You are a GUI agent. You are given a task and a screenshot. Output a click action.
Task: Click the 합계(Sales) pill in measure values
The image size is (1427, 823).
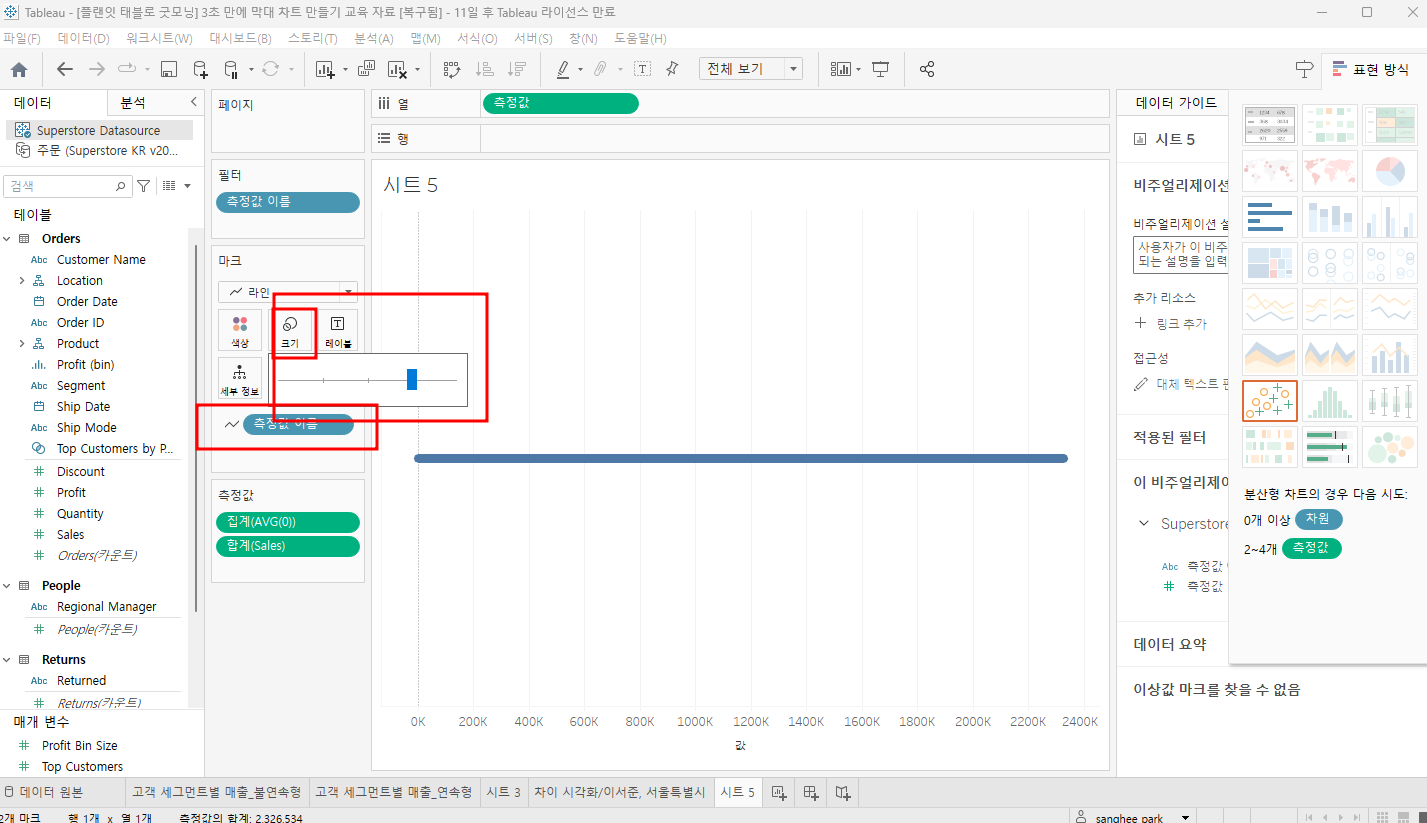coord(288,546)
